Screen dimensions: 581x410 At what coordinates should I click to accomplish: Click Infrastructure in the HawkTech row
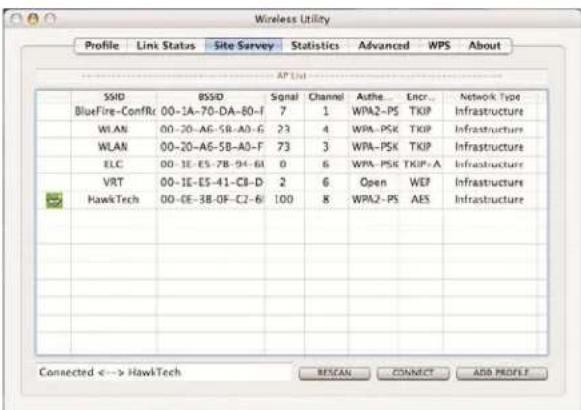[489, 200]
